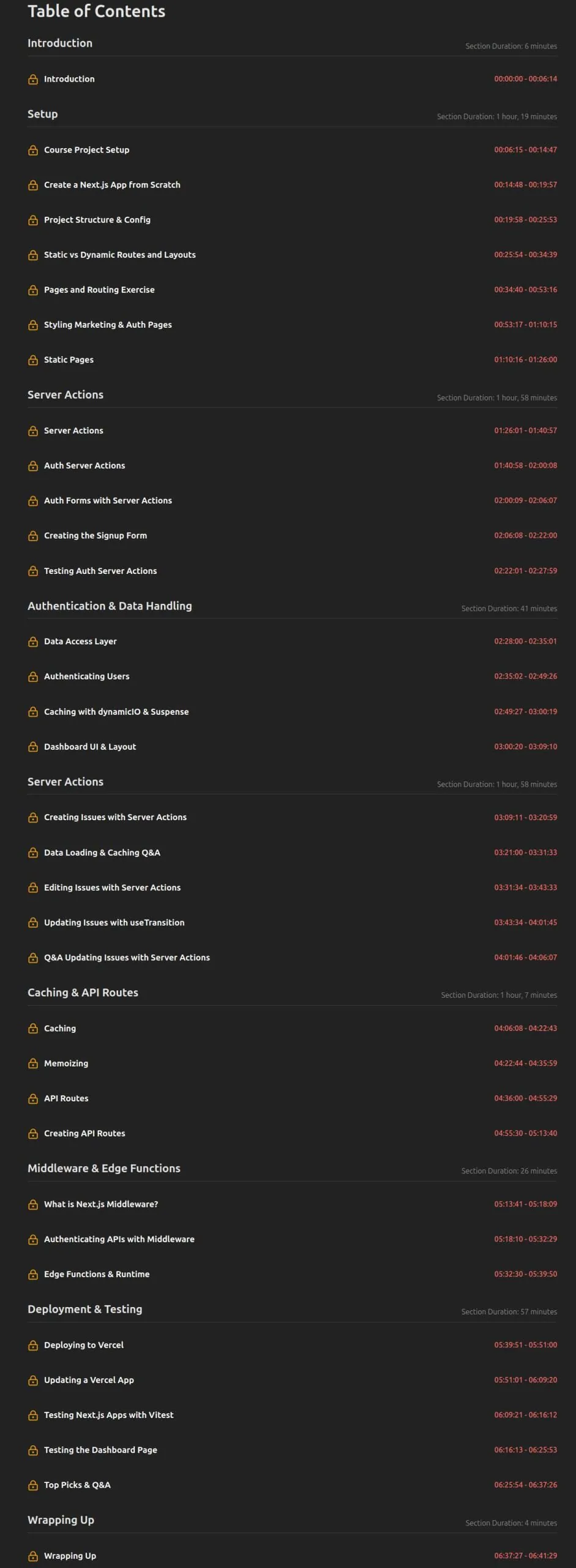Click lock icon next to Deploying to Vercel
576x1568 pixels.
tap(33, 1346)
